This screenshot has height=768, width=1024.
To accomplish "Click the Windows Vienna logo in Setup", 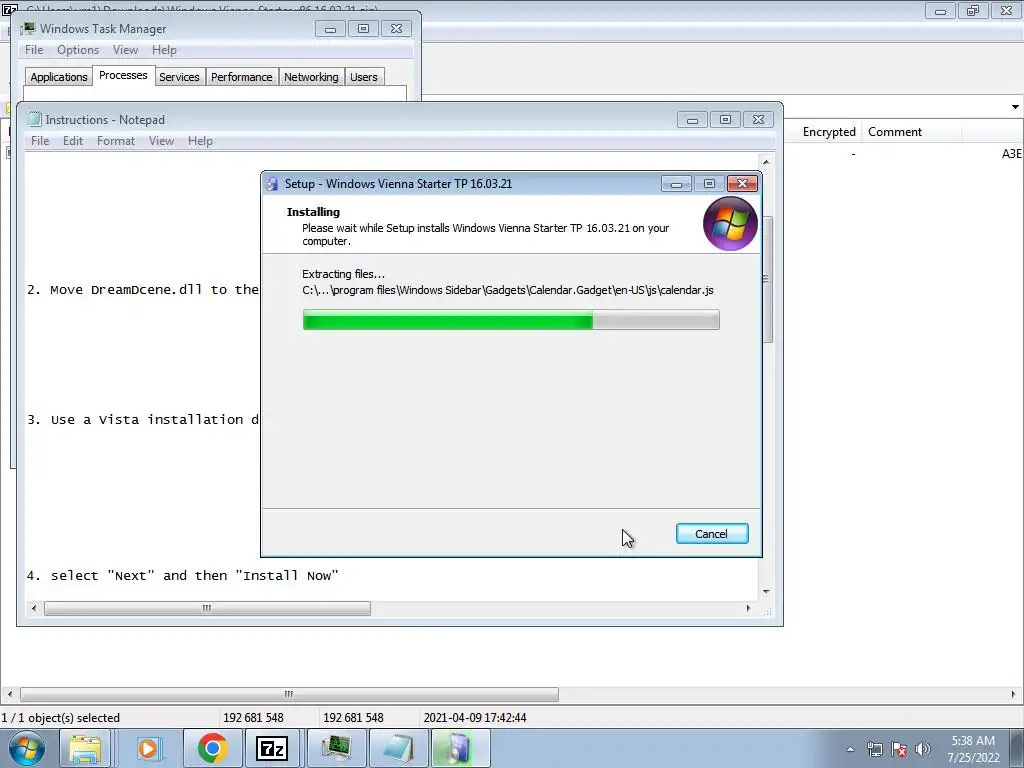I will pyautogui.click(x=730, y=223).
